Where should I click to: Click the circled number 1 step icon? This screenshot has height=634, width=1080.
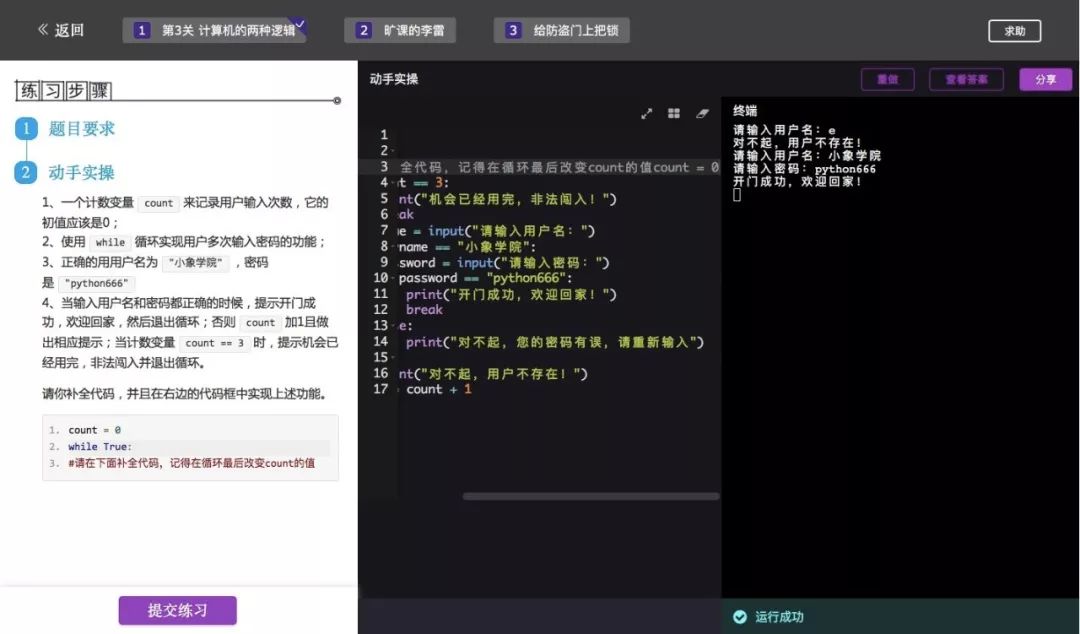26,129
